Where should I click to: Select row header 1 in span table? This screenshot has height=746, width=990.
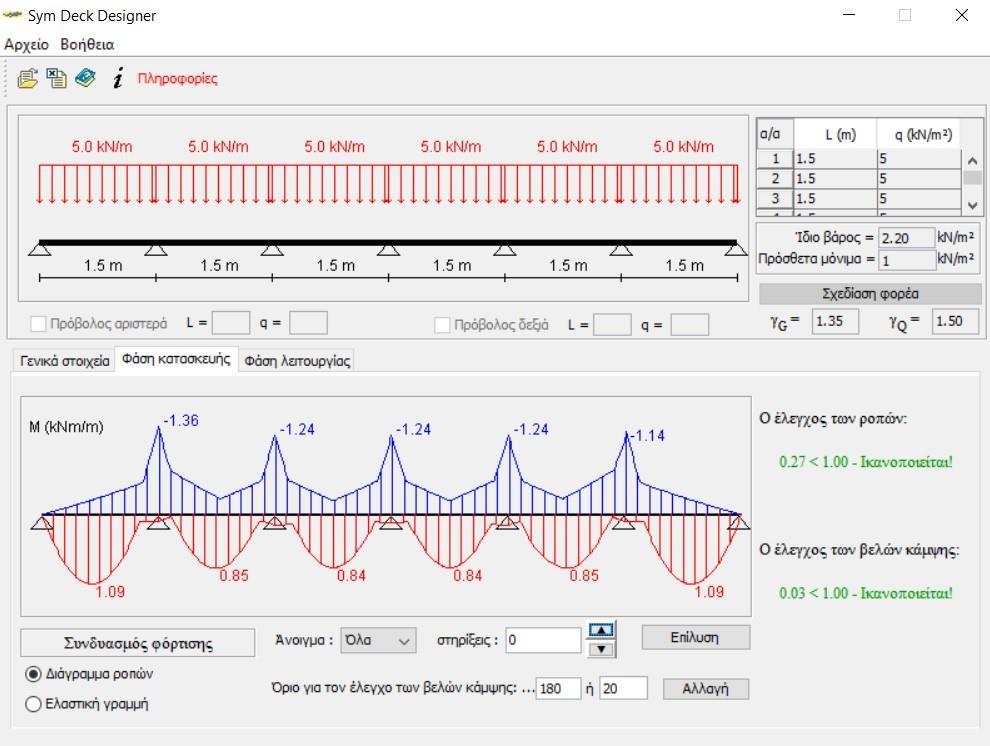tap(775, 158)
